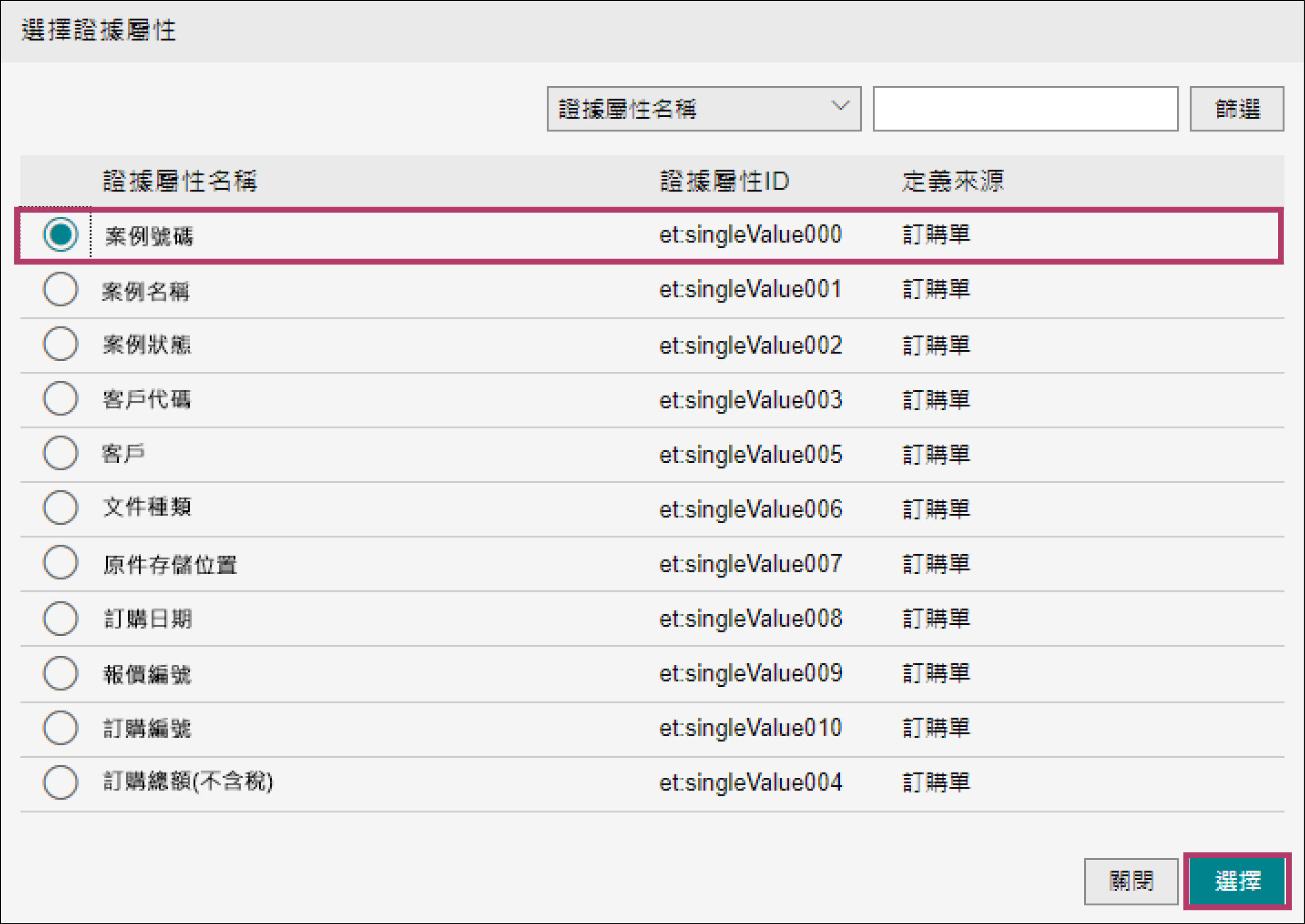
Task: Select the 報價編號 radio button
Action: (61, 674)
